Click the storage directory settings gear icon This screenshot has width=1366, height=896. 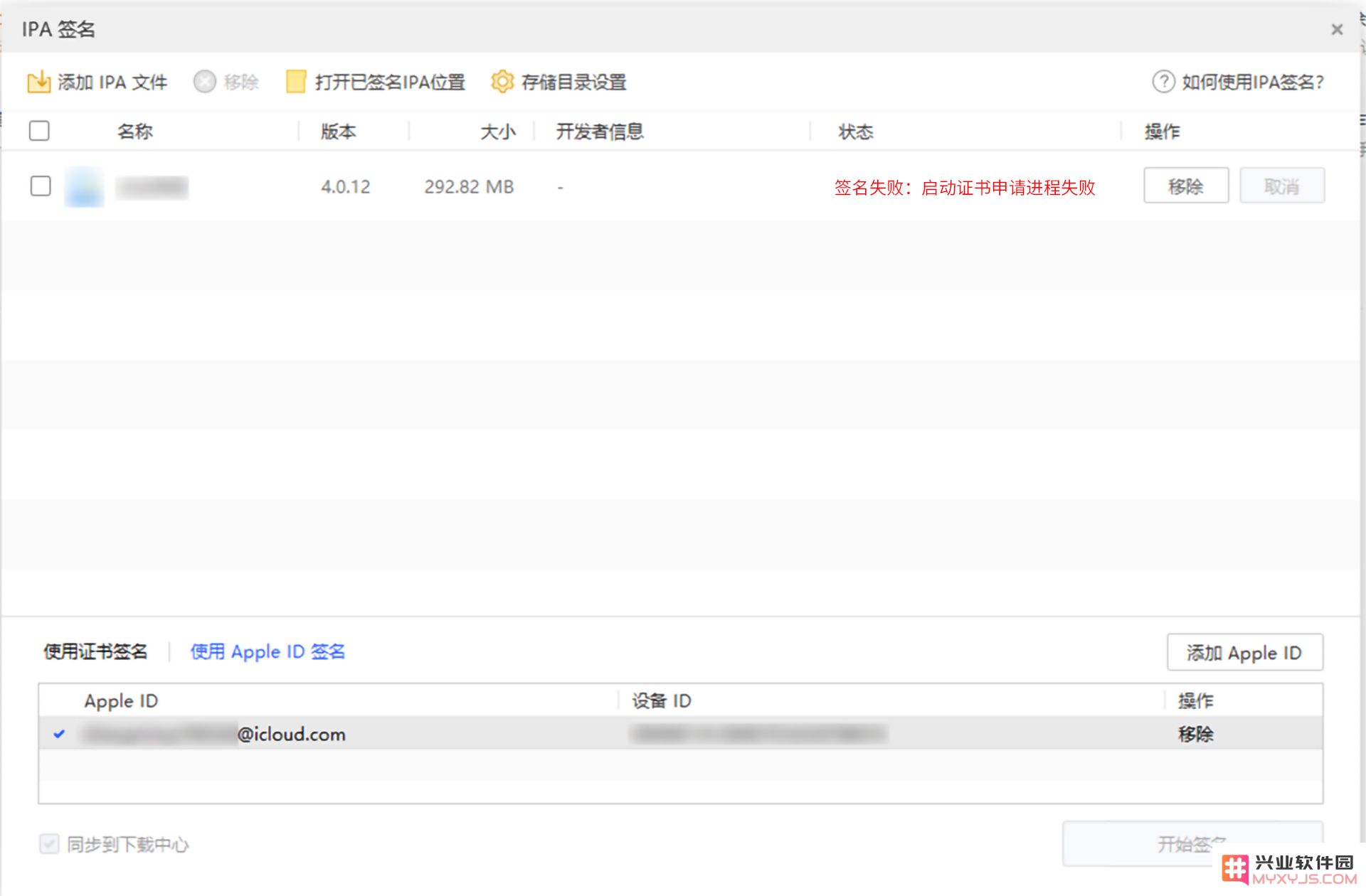click(502, 82)
